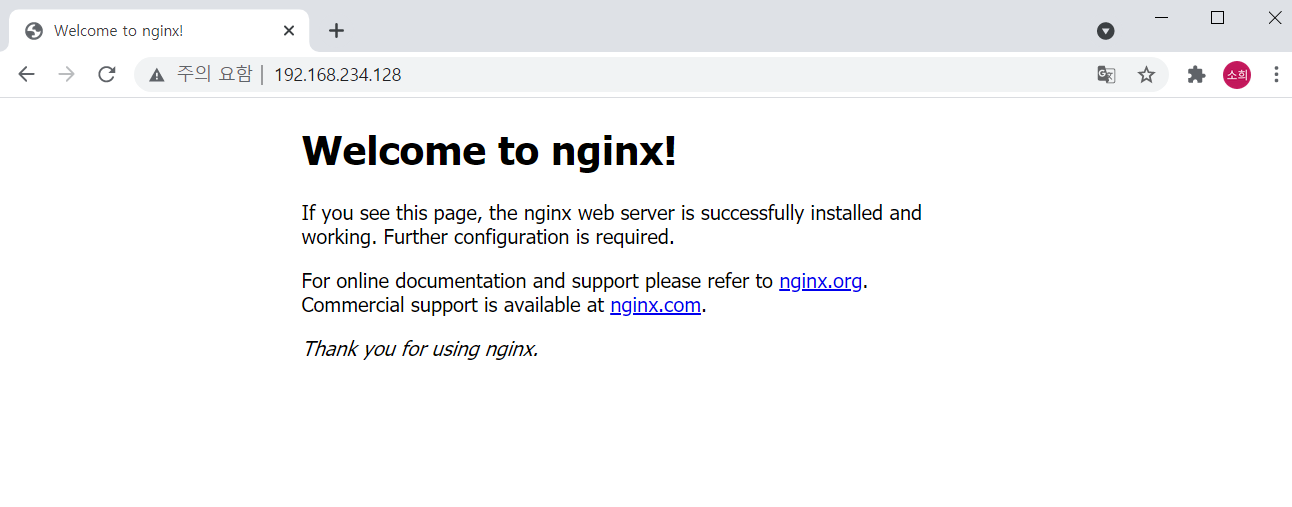Click the 'For online documentation and support' text
The height and width of the screenshot is (507, 1292).
pos(471,281)
